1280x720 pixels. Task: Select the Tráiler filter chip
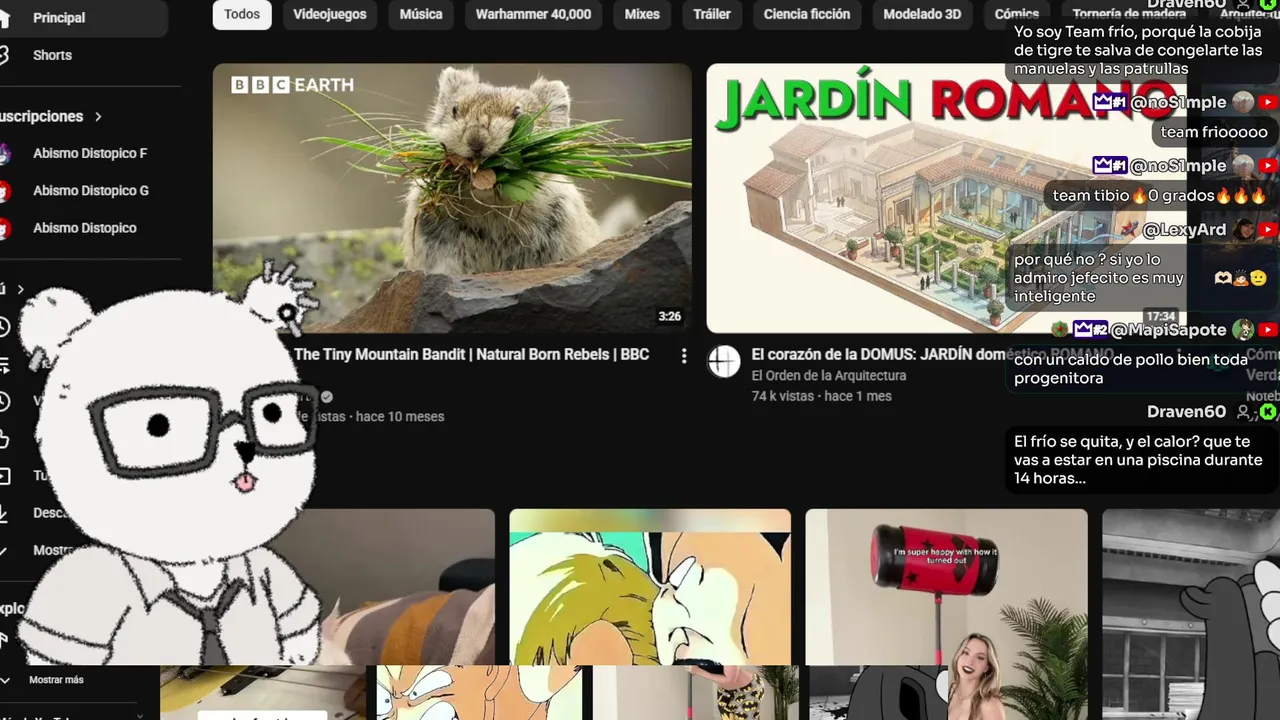point(712,14)
